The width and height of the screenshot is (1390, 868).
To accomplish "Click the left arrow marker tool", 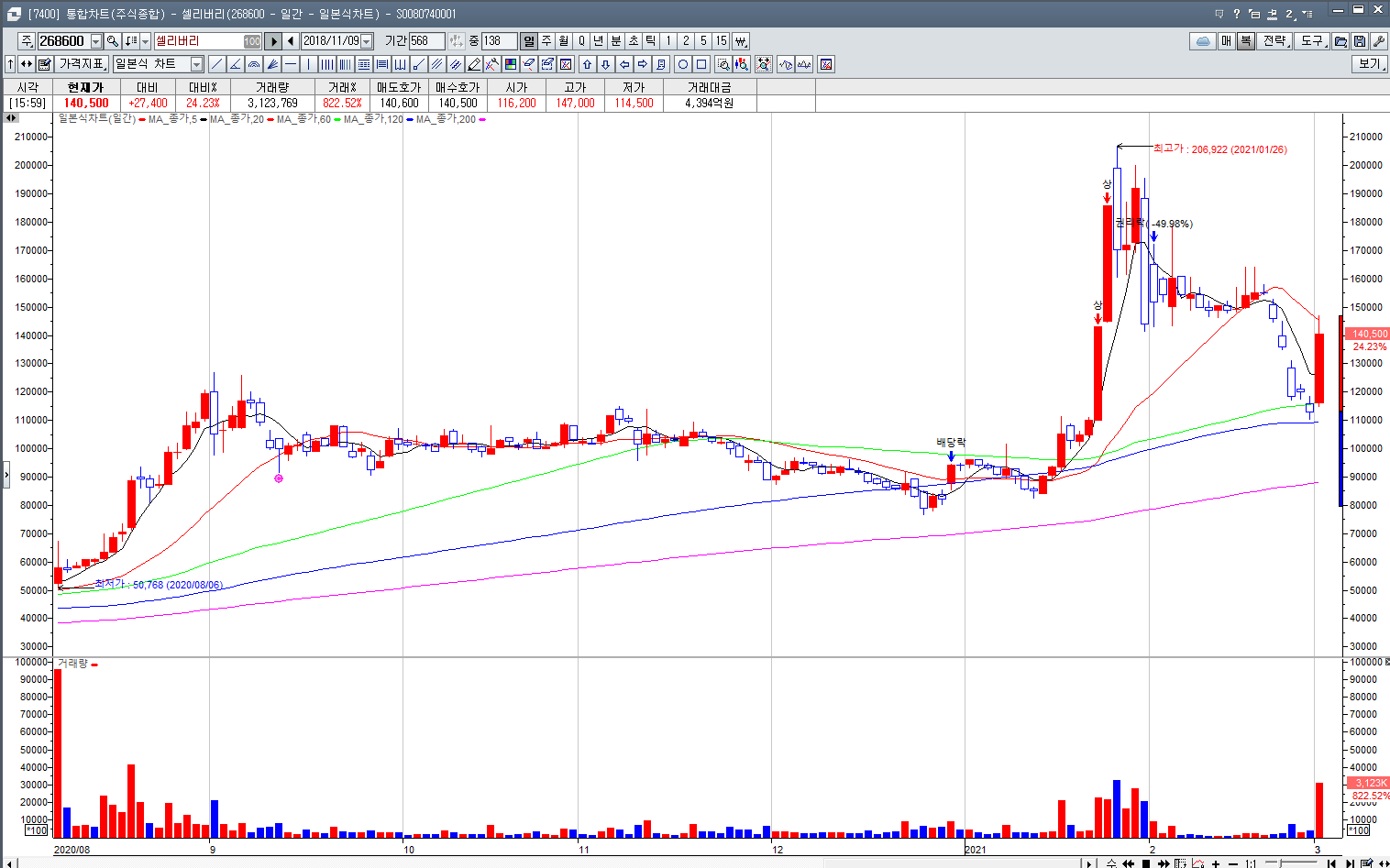I will 624,64.
